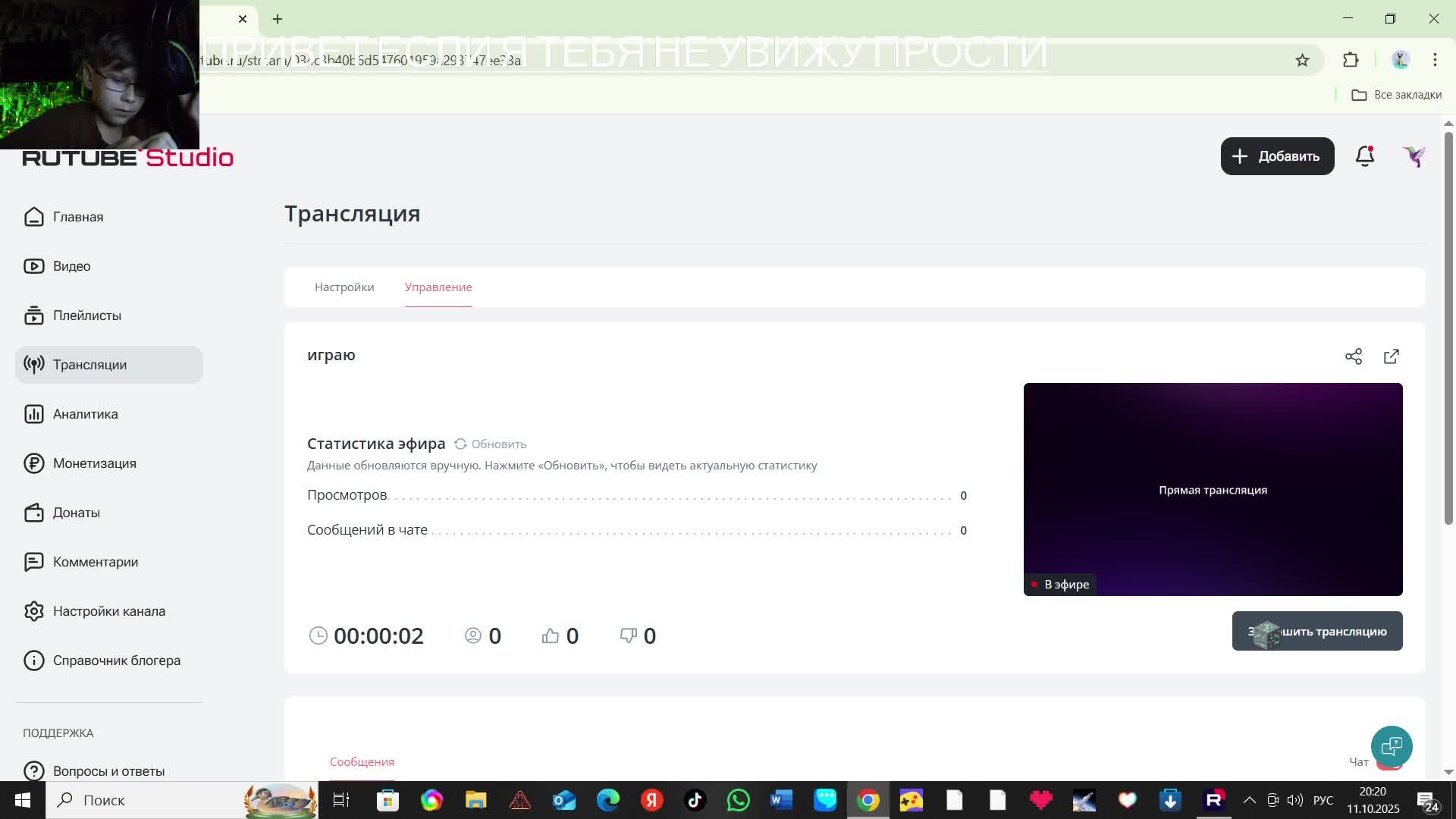The height and width of the screenshot is (819, 1456).
Task: Click the page vertical scrollbar
Action: (x=1448, y=326)
